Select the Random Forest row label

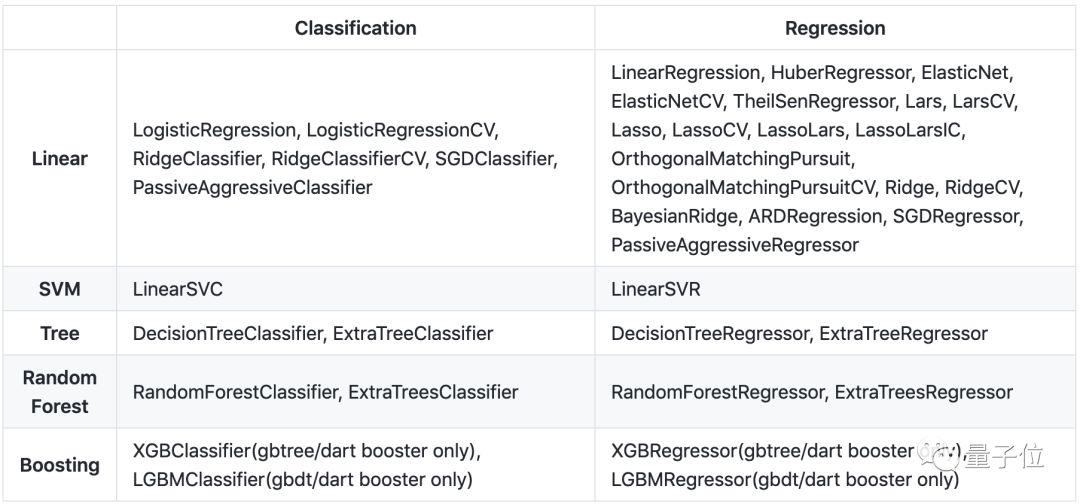(60, 392)
